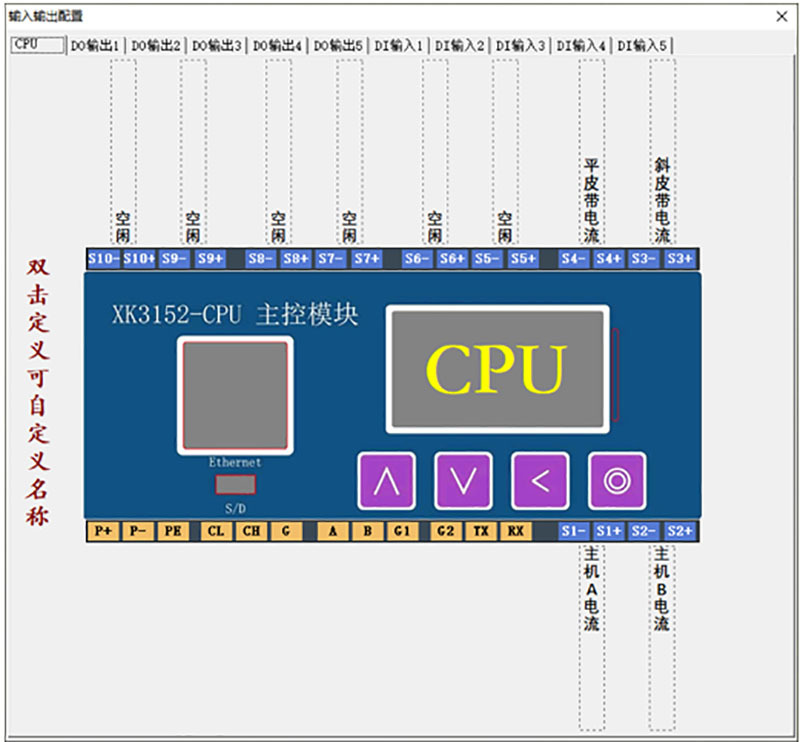The height and width of the screenshot is (742, 800).
Task: Go to the DO输出5 tab
Action: [x=338, y=46]
